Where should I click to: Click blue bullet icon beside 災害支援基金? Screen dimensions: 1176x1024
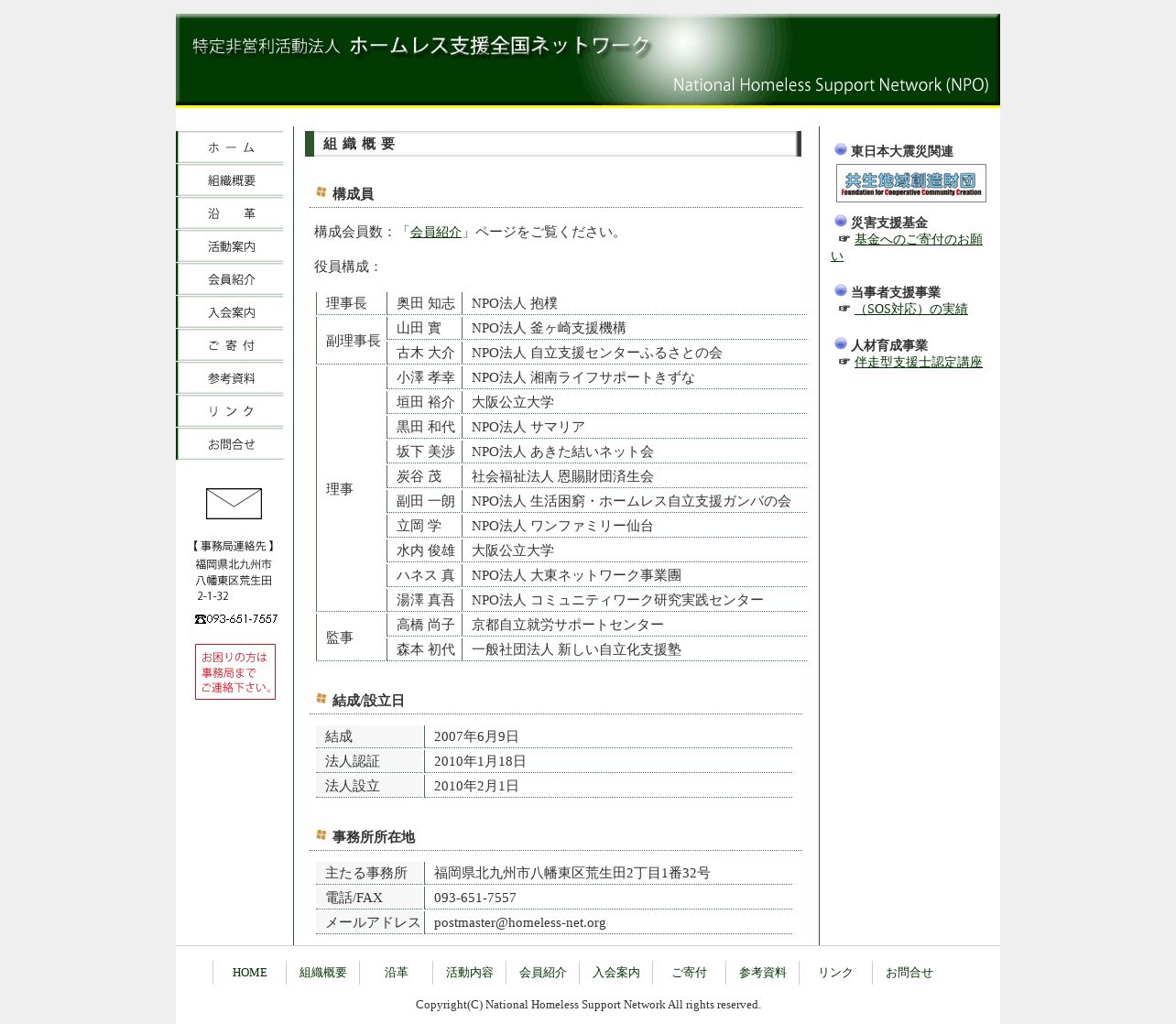point(841,221)
